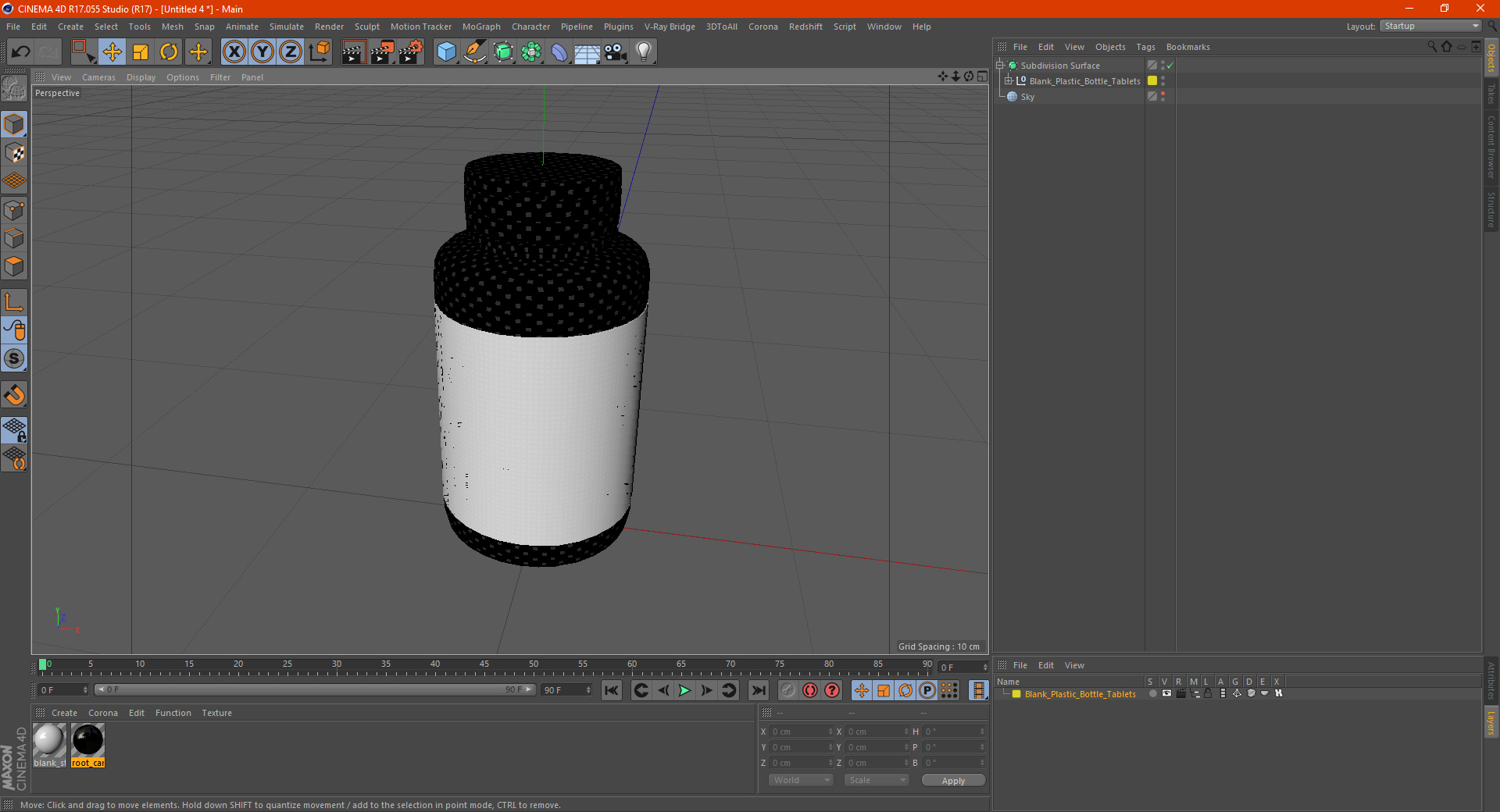The height and width of the screenshot is (812, 1500).
Task: Add a Subdivision Surface generator
Action: pos(503,52)
